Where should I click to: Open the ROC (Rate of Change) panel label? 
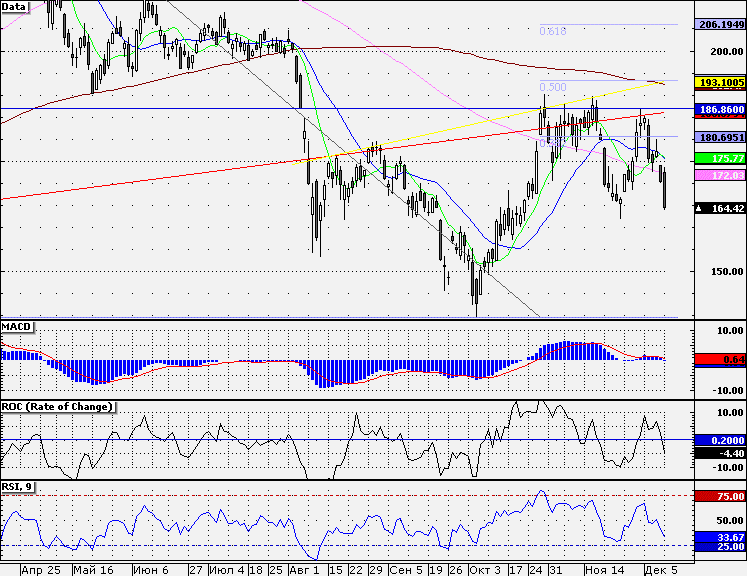[x=57, y=406]
